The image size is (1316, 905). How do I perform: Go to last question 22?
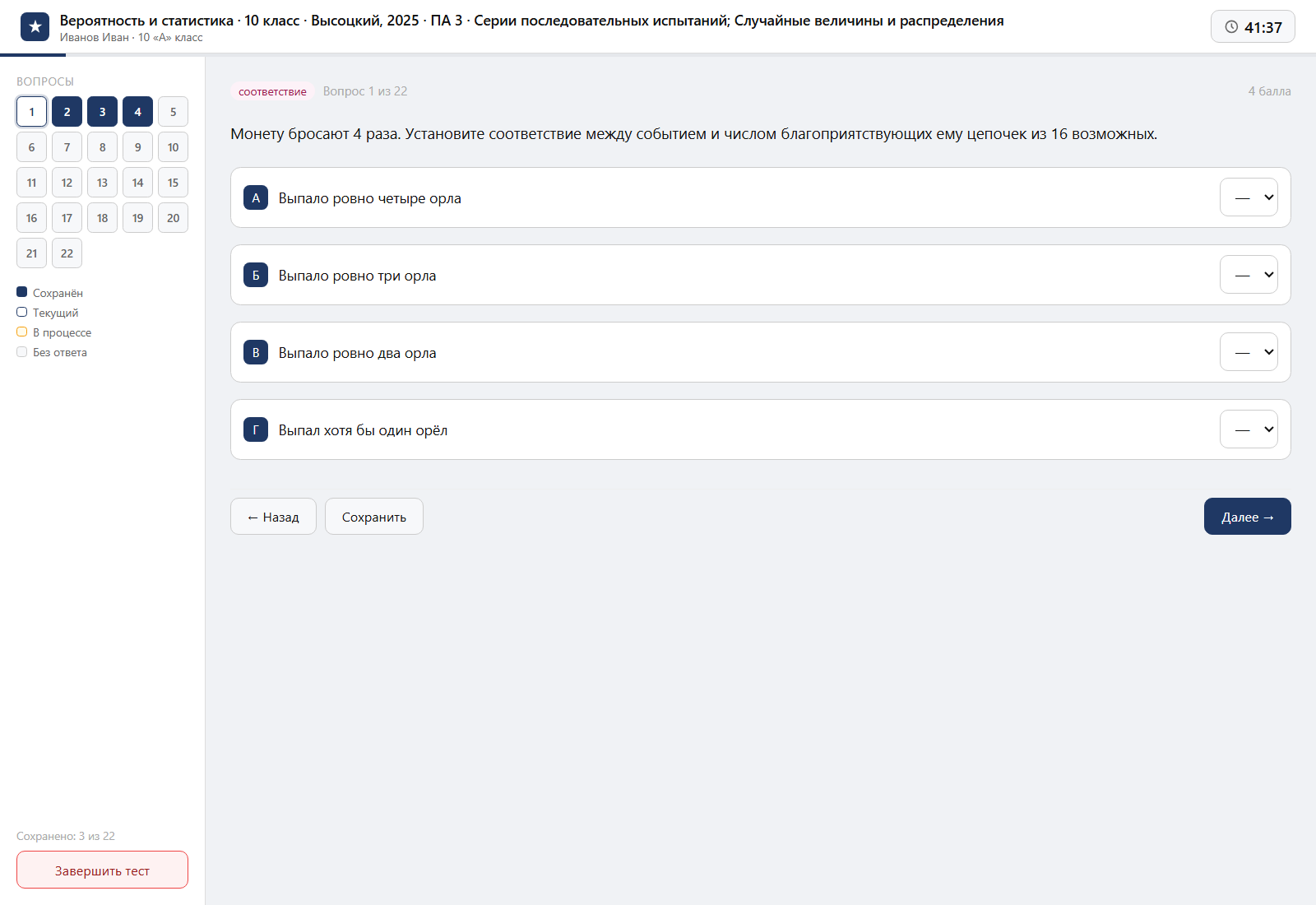tap(67, 253)
